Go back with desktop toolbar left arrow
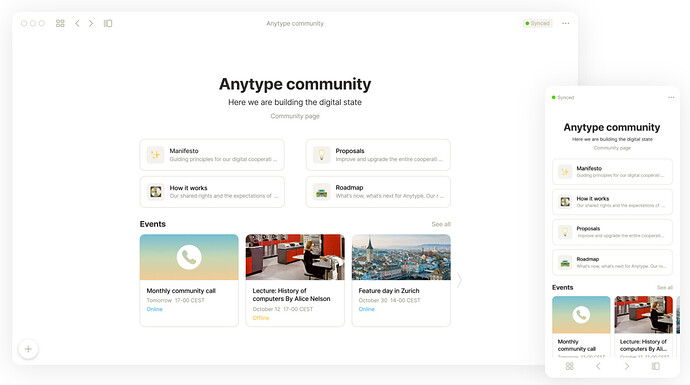690x385 pixels. tap(77, 23)
